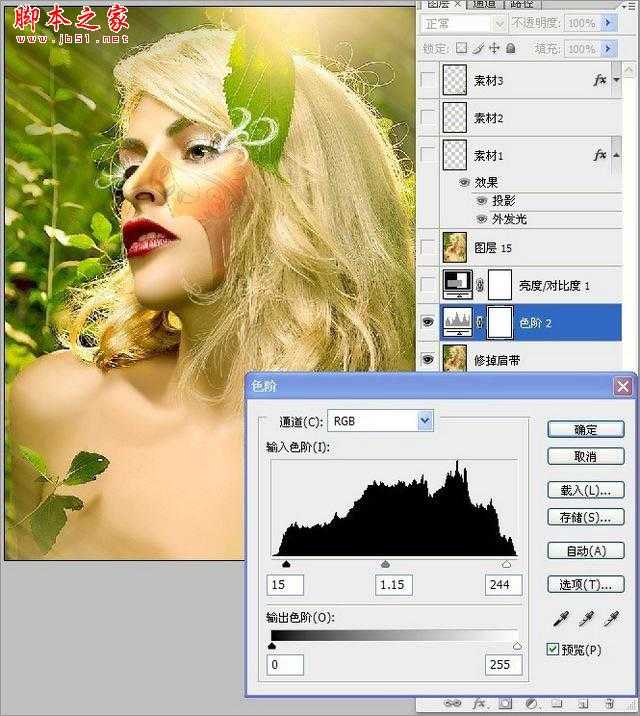640x716 pixels.
Task: Click the fx icon on layer 素材1
Action: click(600, 155)
